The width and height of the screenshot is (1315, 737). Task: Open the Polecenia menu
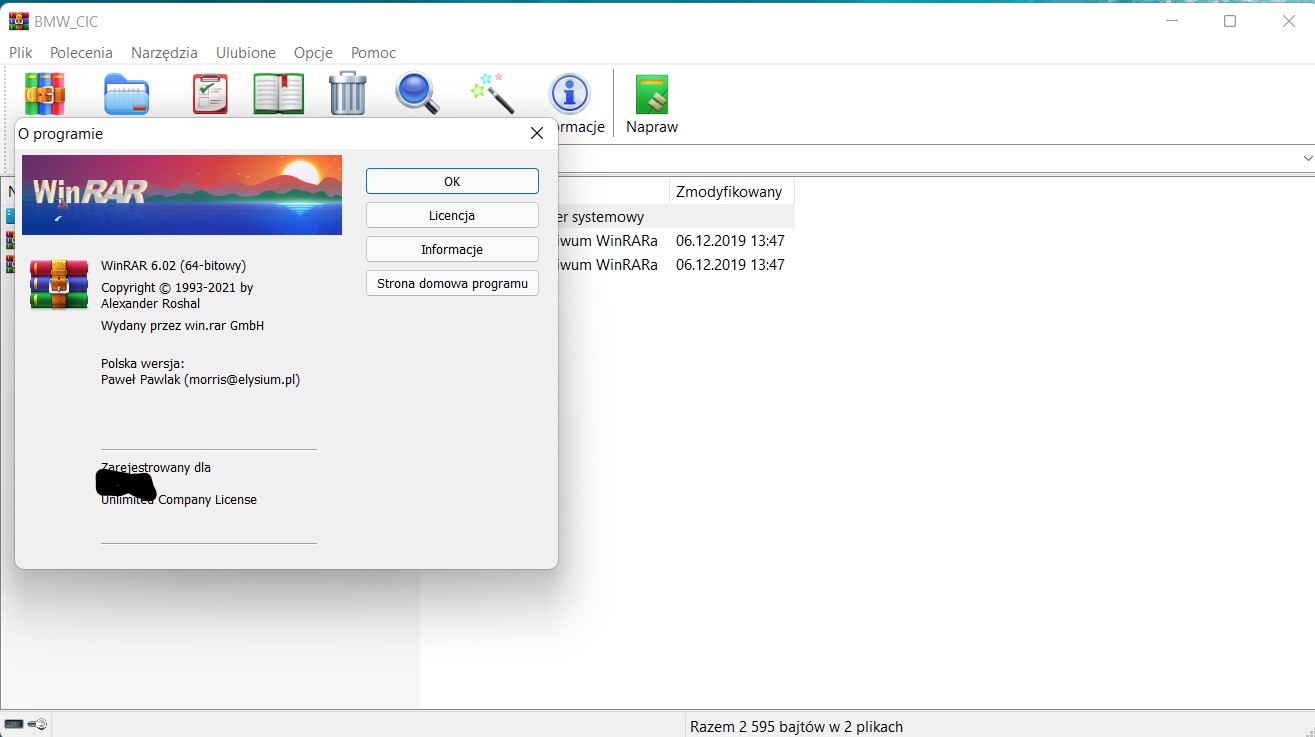point(81,53)
